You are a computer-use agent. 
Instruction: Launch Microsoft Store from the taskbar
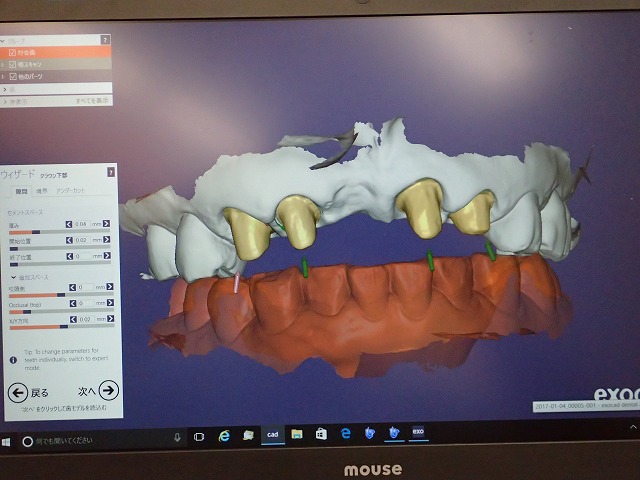point(320,434)
